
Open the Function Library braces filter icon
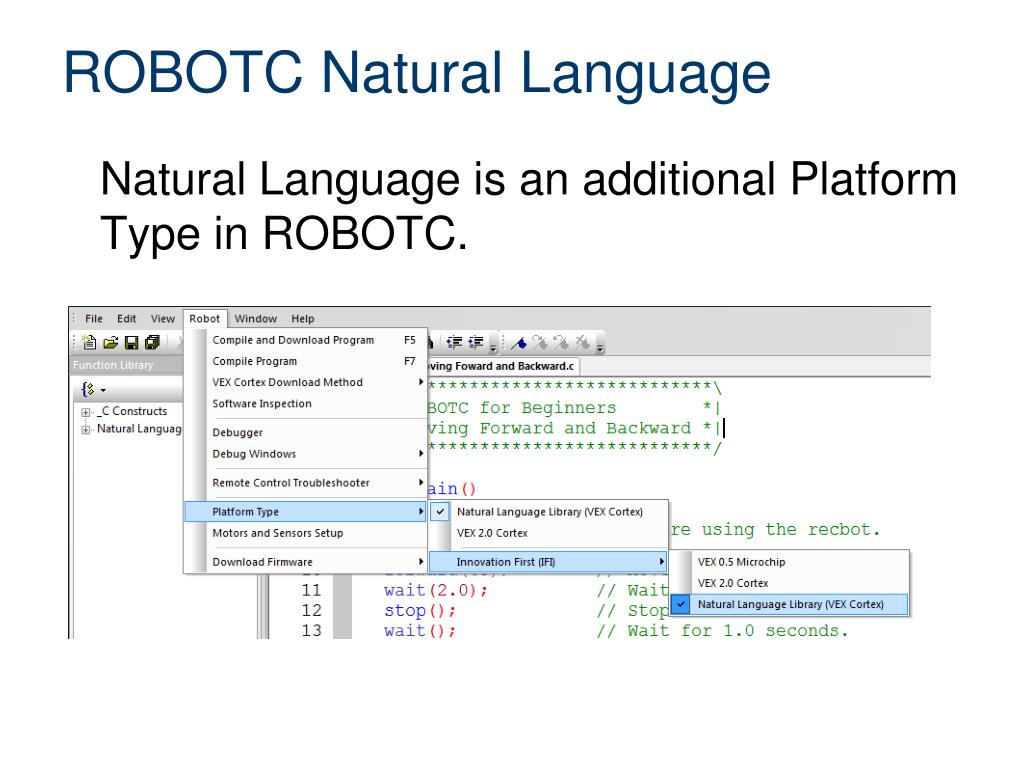pos(88,390)
